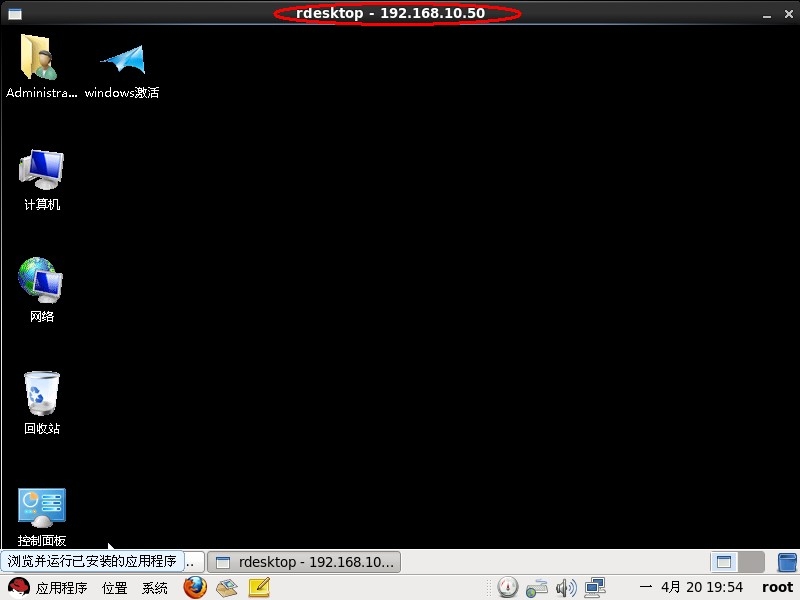The width and height of the screenshot is (800, 600).
Task: Open the 应用程序 menu
Action: pos(61,588)
